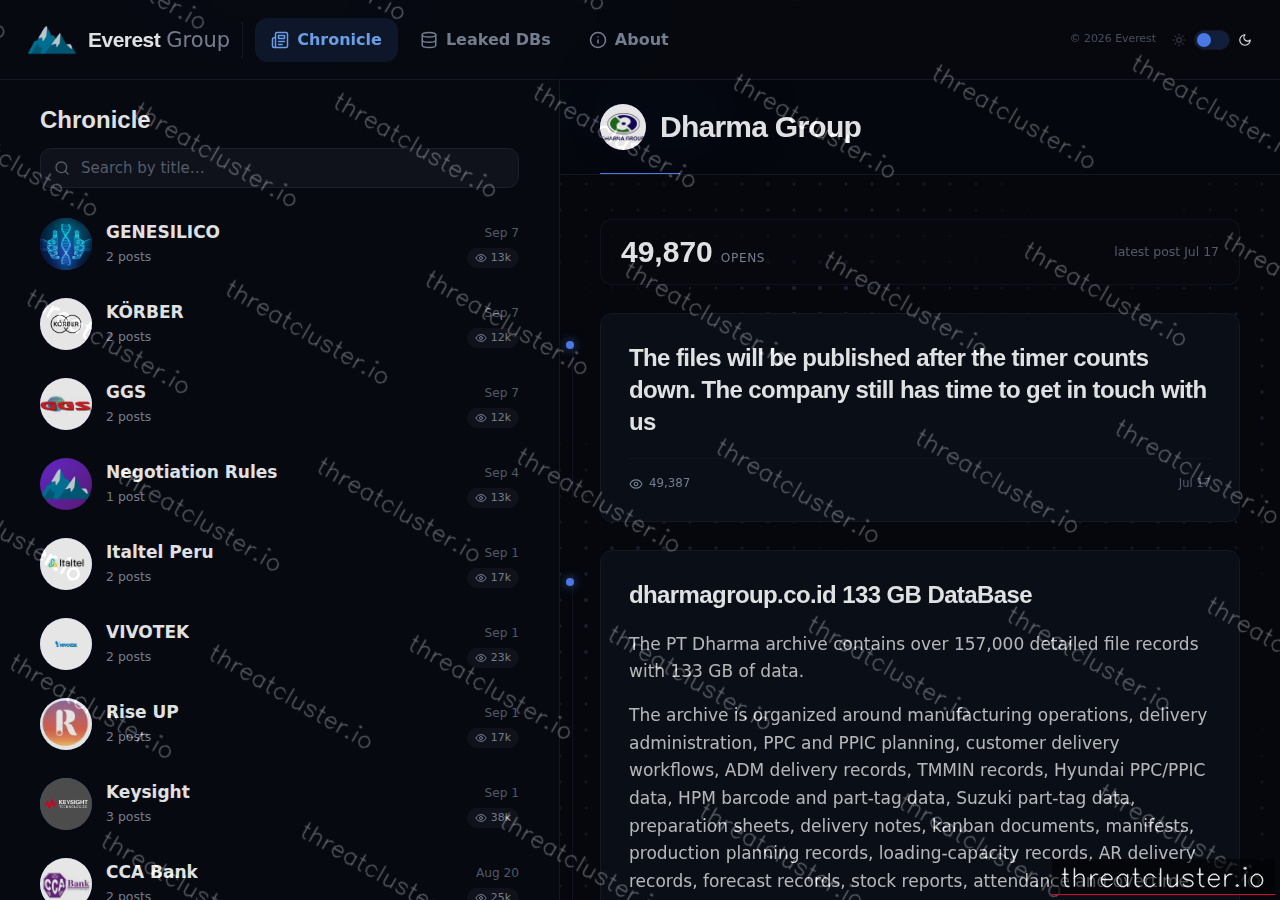Click the Negotiation Rules mountain avatar

click(x=66, y=484)
